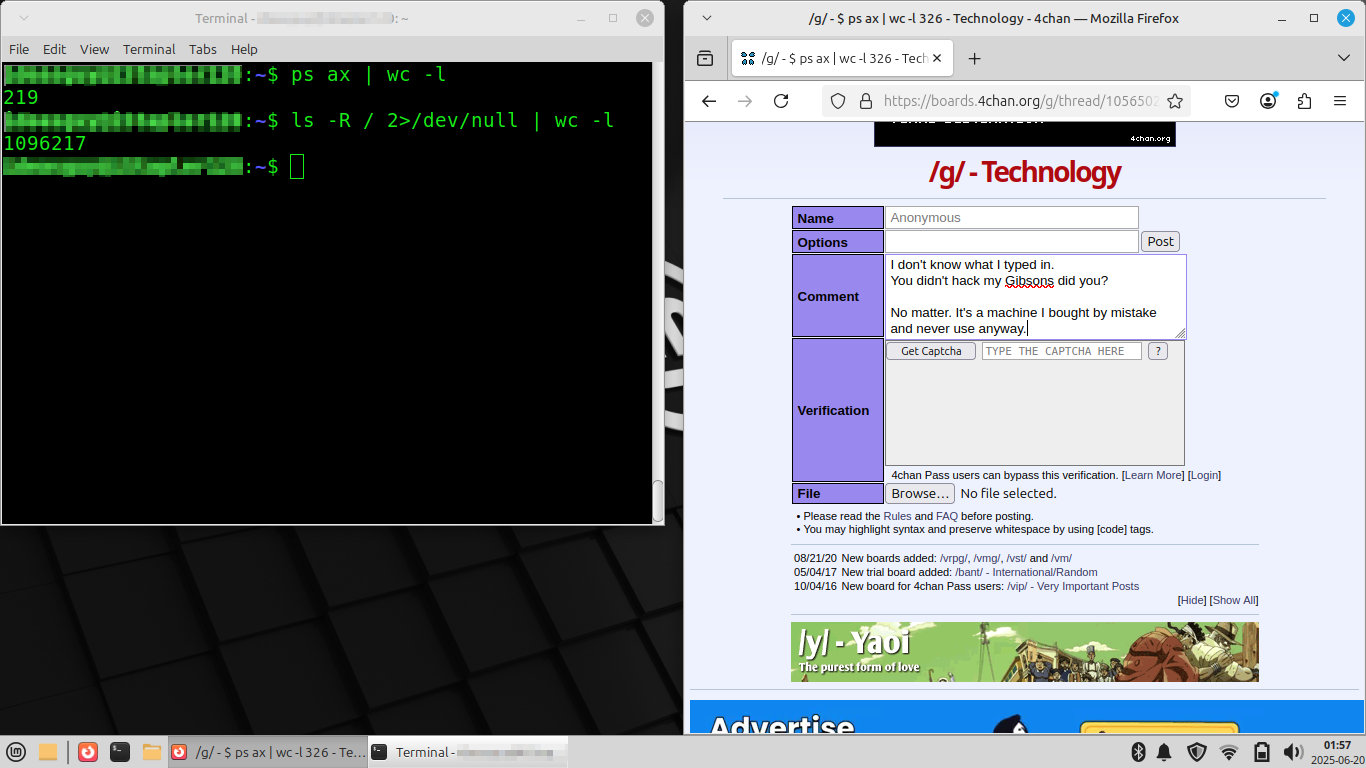
Task: Focus the captcha entry field
Action: pos(1061,351)
